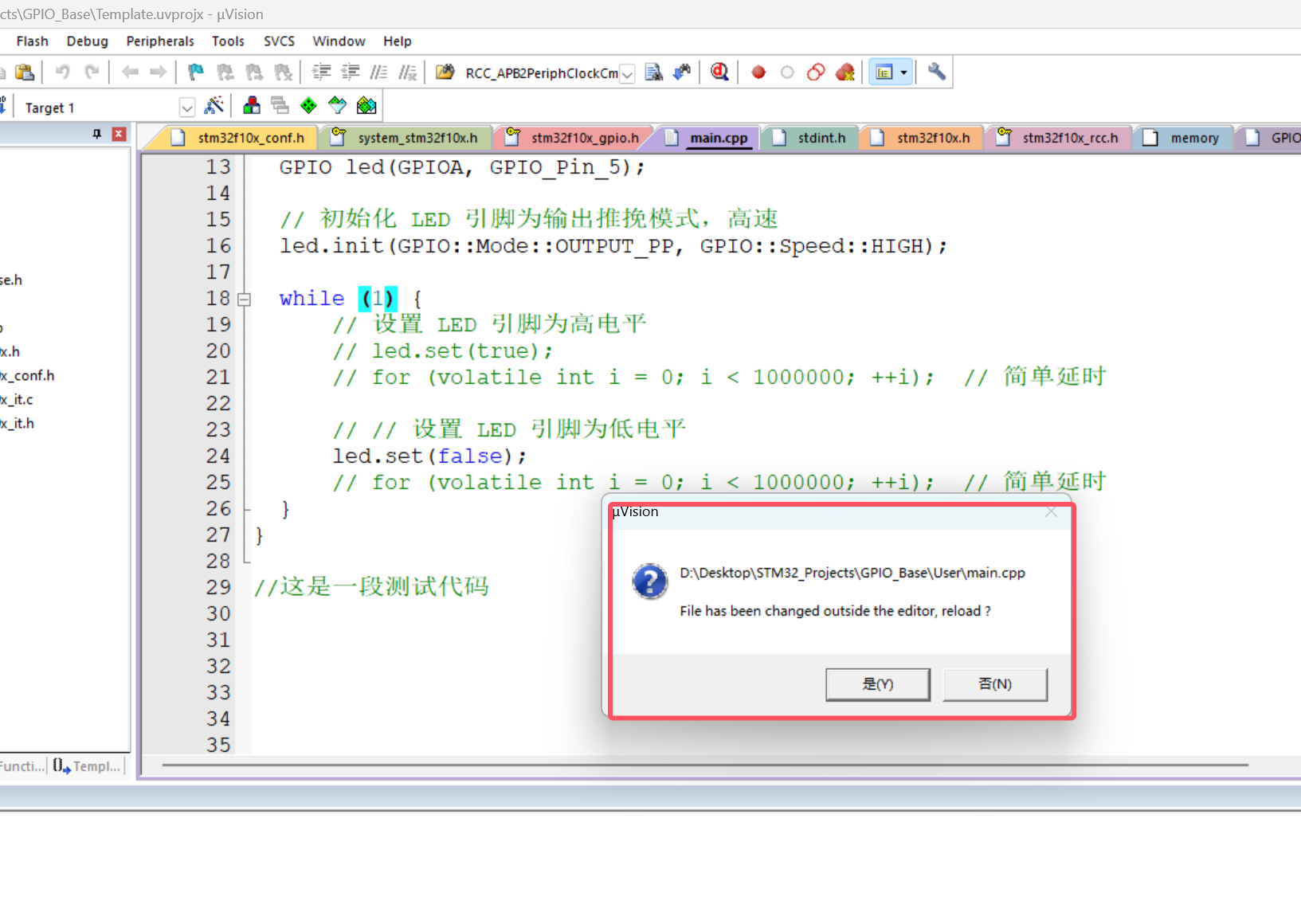1301x924 pixels.
Task: Open Options for Target wand icon
Action: (214, 106)
